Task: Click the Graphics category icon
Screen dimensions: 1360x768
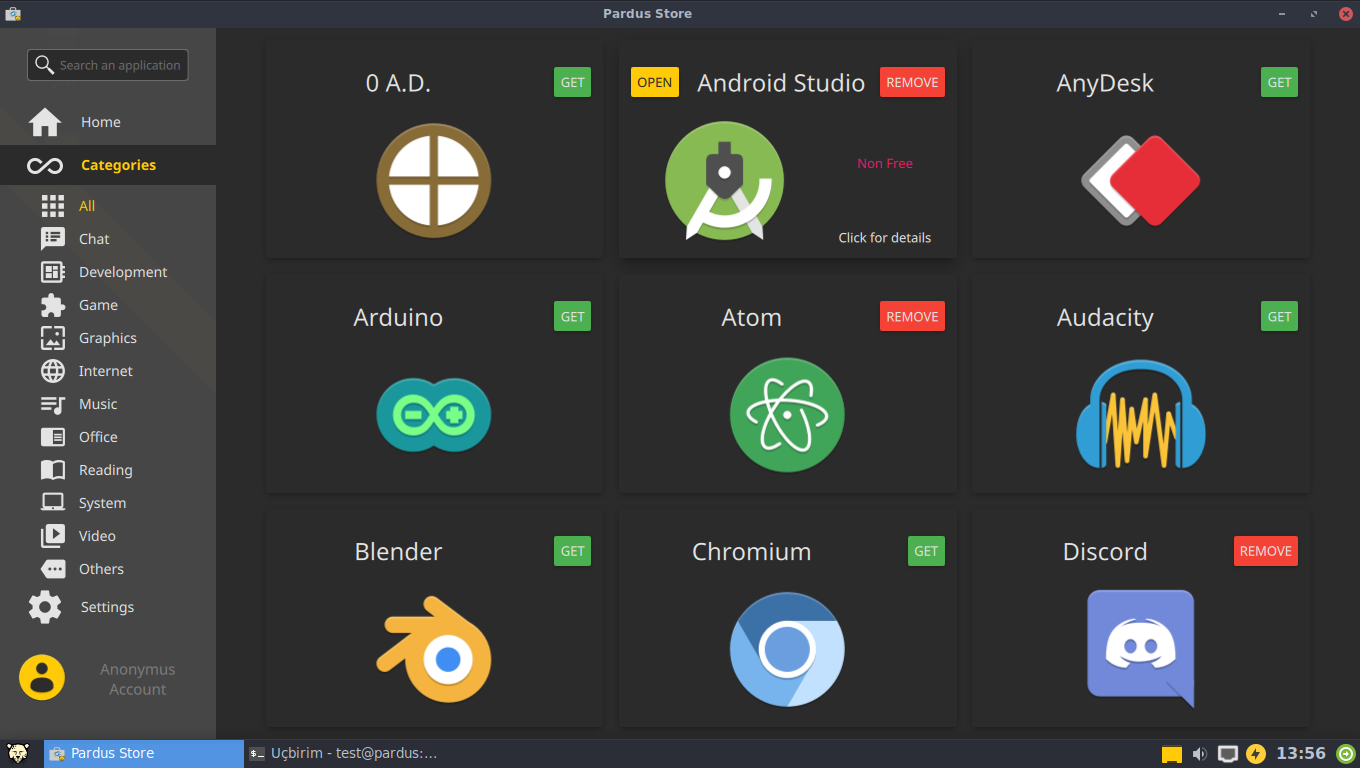Action: point(53,338)
